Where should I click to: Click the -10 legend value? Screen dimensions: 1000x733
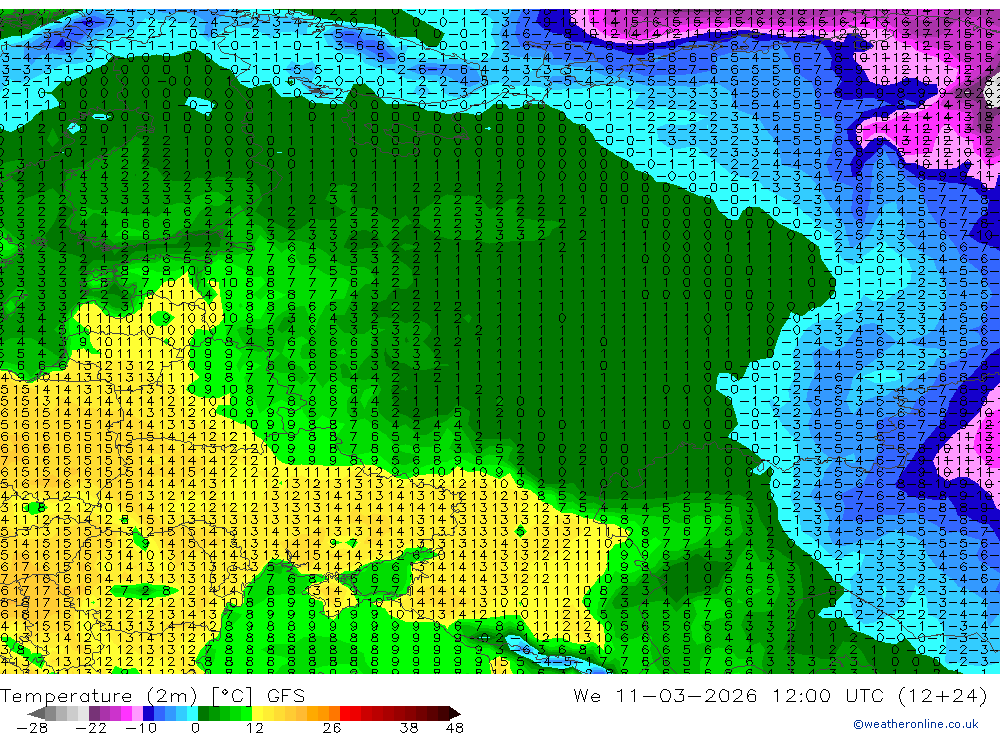141,728
